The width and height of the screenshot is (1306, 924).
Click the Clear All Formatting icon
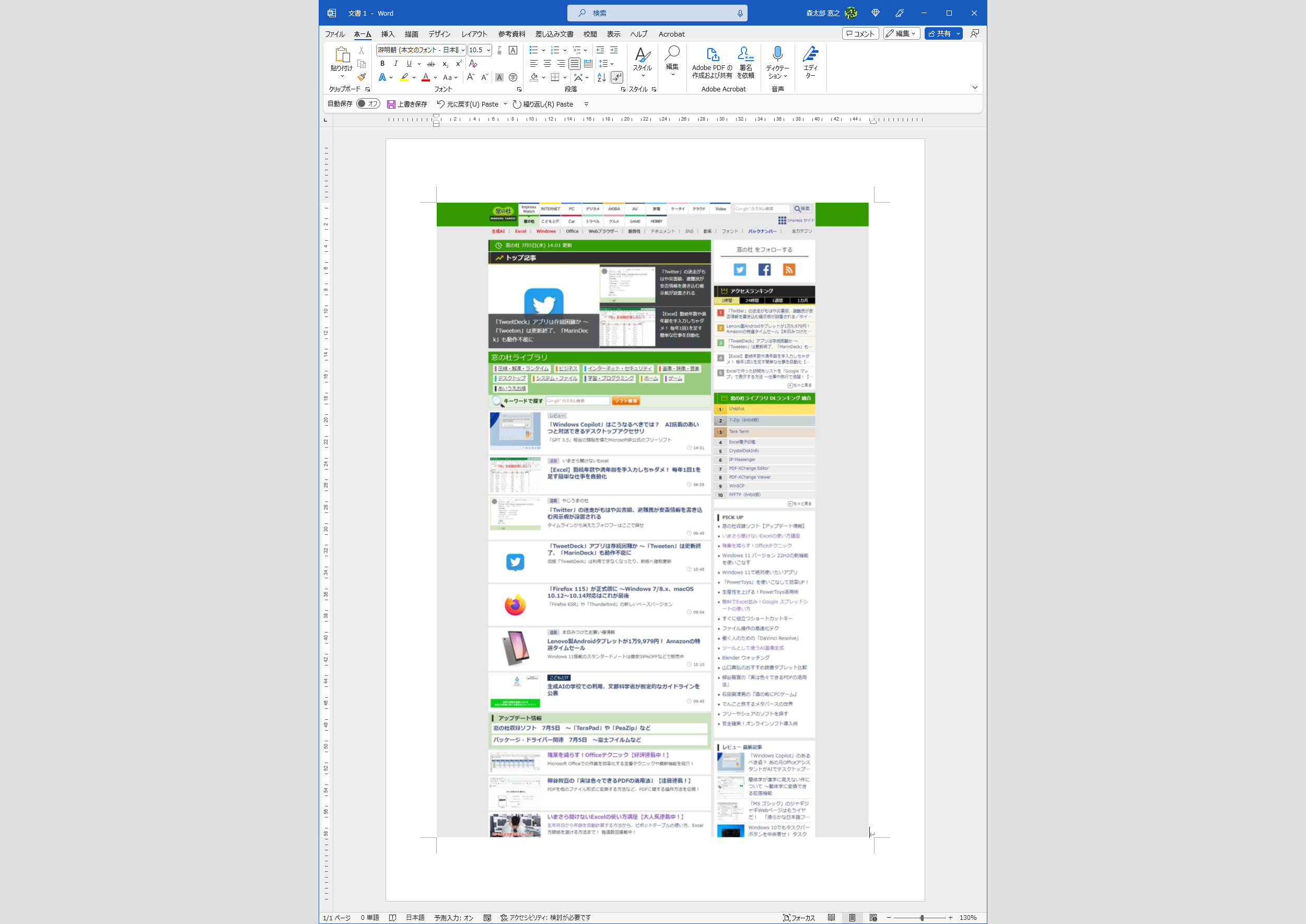pyautogui.click(x=473, y=64)
